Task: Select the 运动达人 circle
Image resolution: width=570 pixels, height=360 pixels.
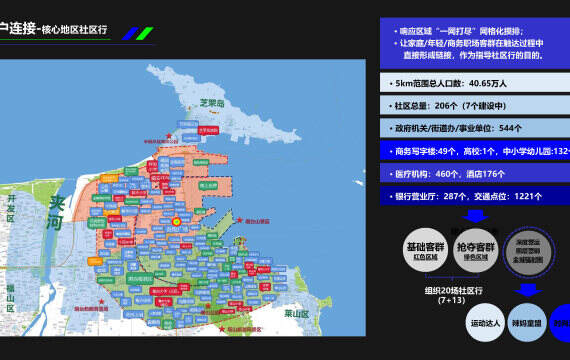Action: click(485, 323)
